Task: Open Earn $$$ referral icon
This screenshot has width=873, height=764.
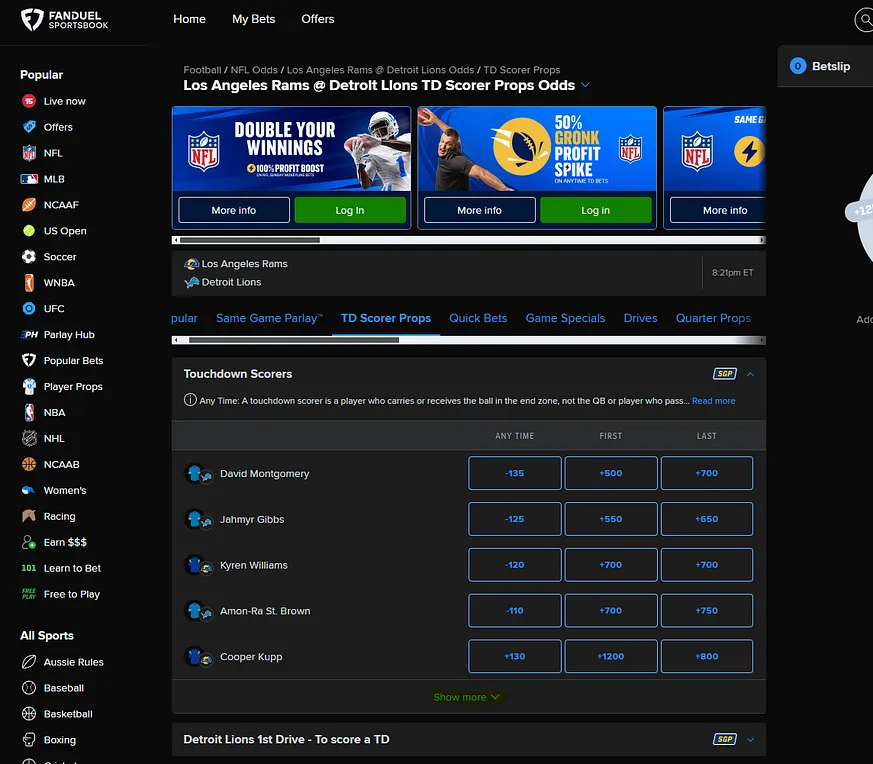Action: coord(29,542)
